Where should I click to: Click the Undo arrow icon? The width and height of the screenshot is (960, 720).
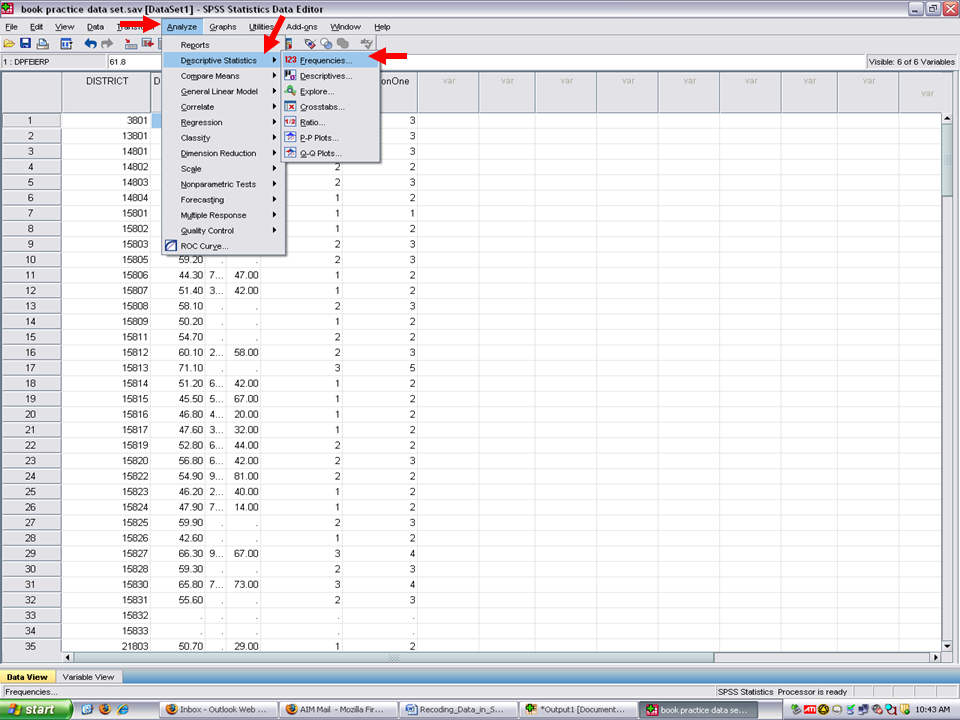[90, 44]
